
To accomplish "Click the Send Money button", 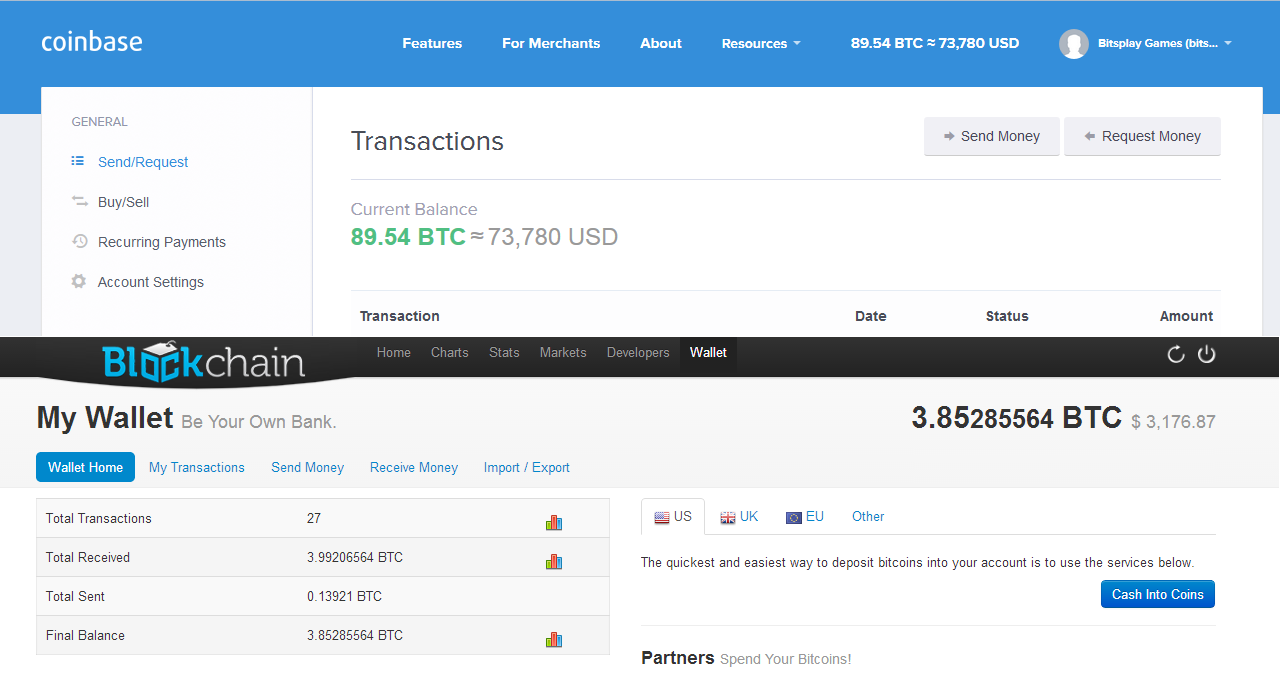I will (991, 136).
